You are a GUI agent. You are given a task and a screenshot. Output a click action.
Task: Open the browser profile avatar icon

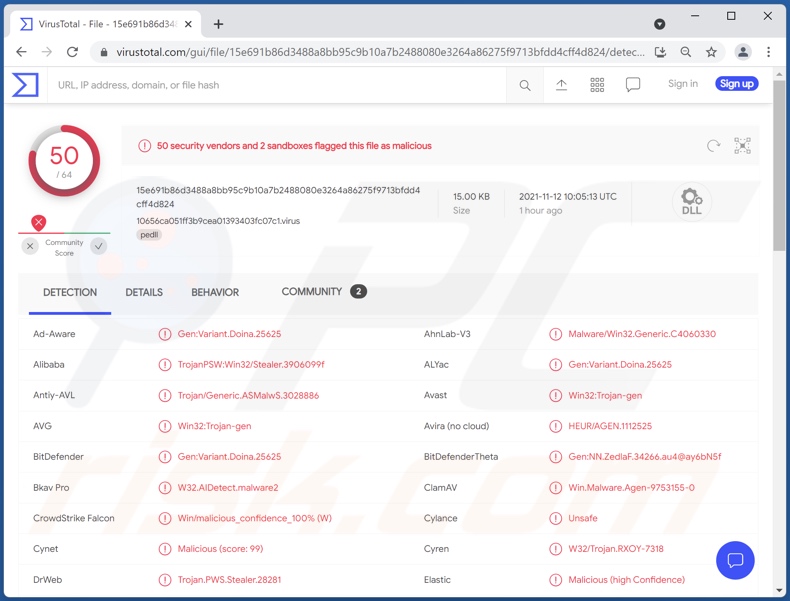(743, 52)
